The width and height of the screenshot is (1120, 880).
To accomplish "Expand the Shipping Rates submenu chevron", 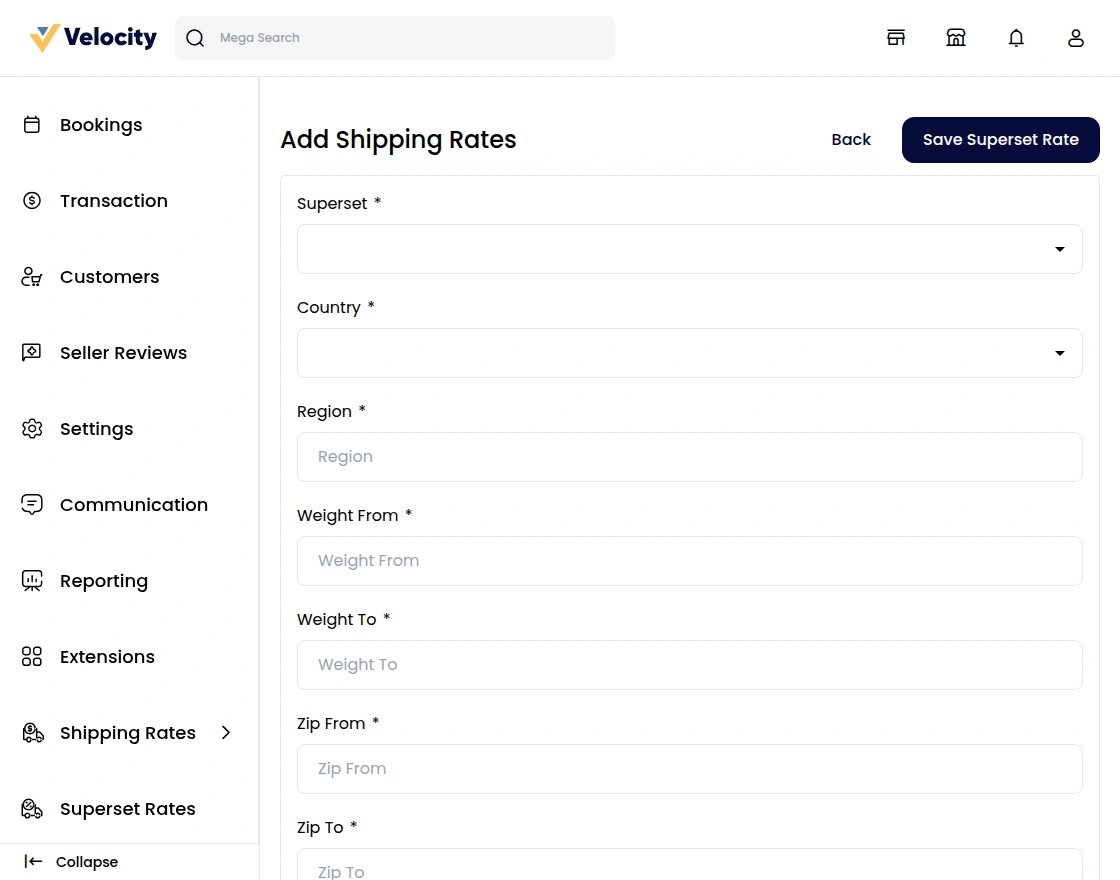I will pos(226,733).
